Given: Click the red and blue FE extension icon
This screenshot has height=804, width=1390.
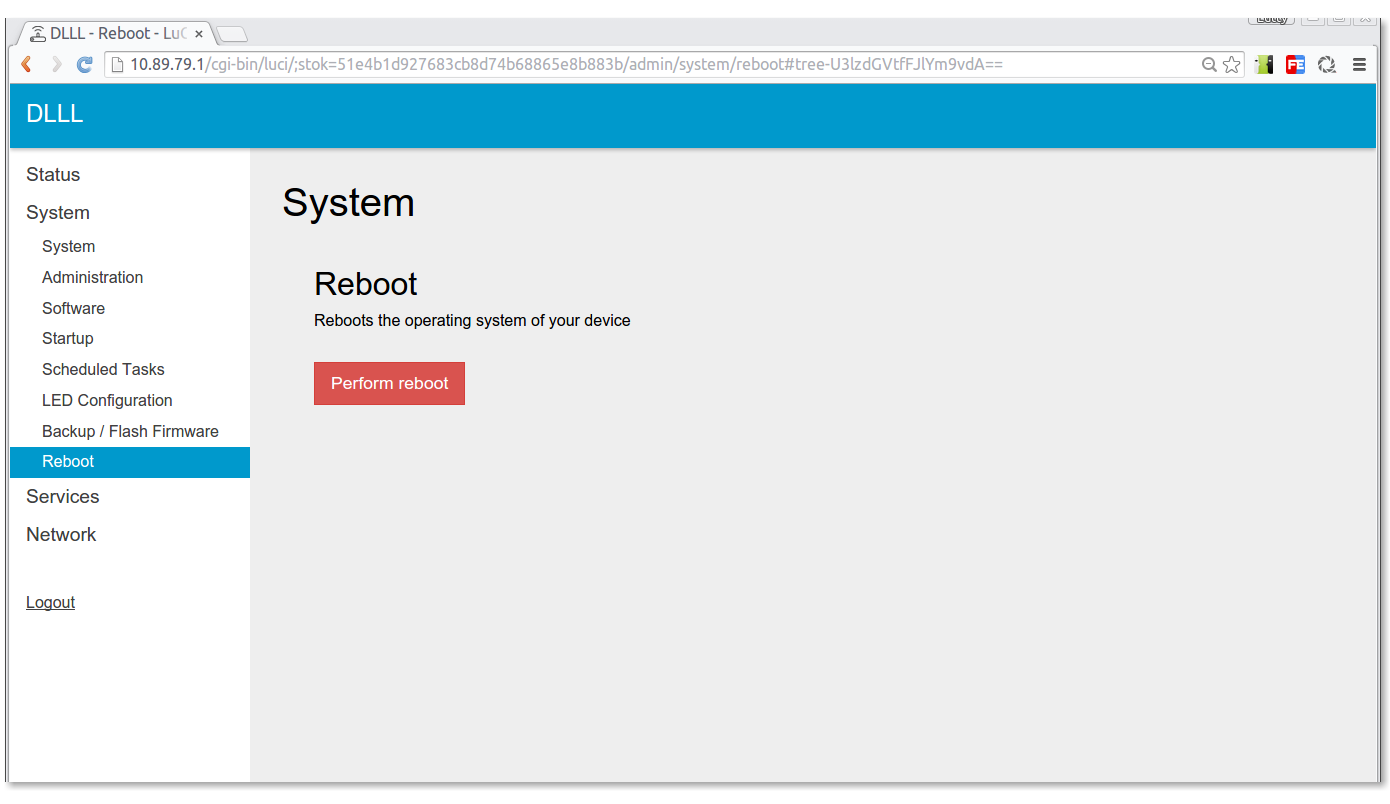Looking at the screenshot, I should coord(1295,65).
